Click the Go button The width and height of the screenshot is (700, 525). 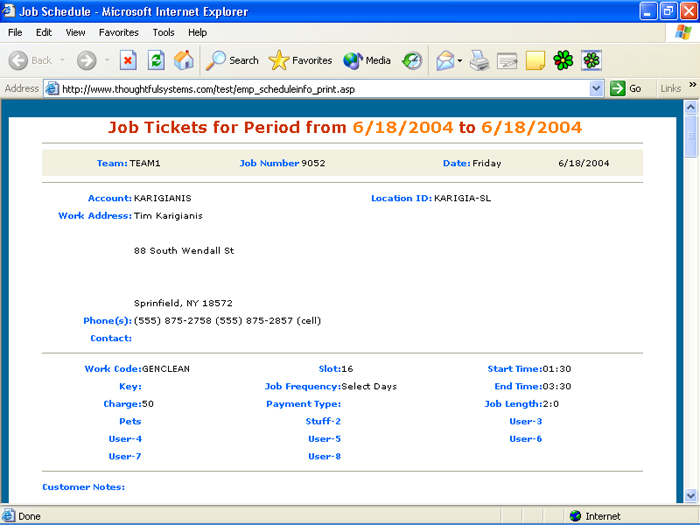626,88
